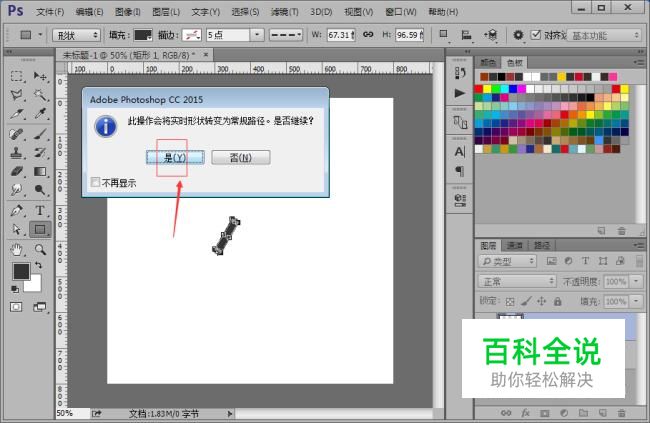Open the tool preset picker arrow
650x423 pixels.
[40, 34]
